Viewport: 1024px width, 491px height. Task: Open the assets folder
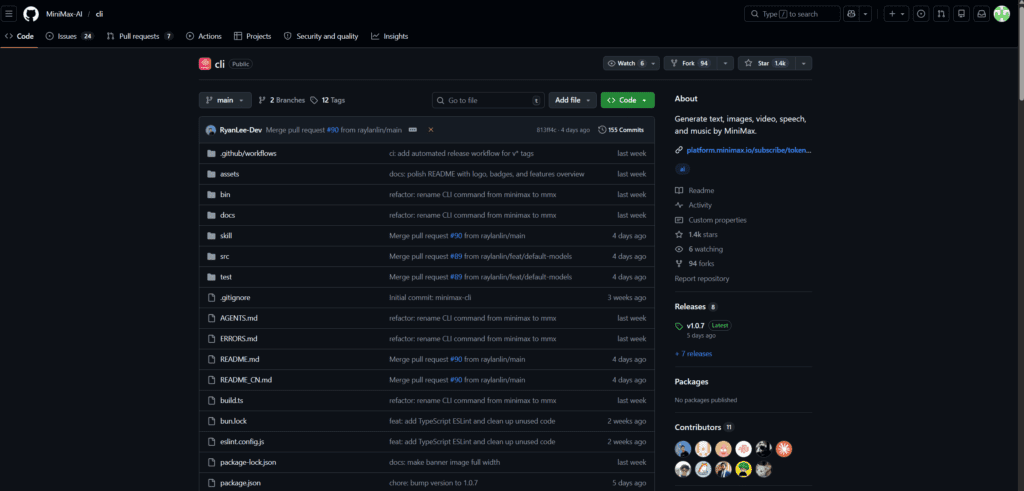(x=230, y=174)
